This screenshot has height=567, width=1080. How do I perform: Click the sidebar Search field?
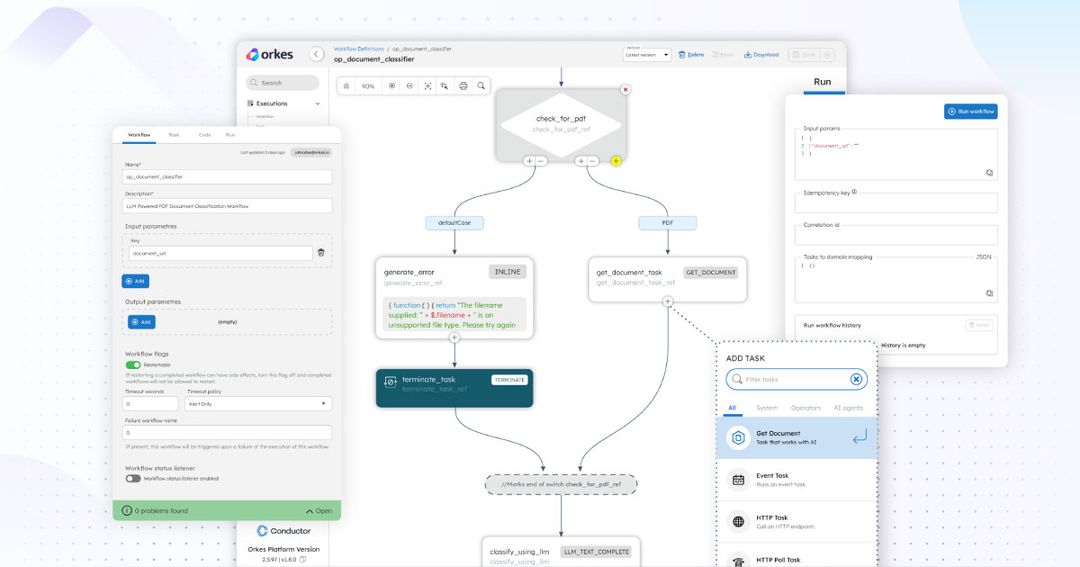pos(282,83)
